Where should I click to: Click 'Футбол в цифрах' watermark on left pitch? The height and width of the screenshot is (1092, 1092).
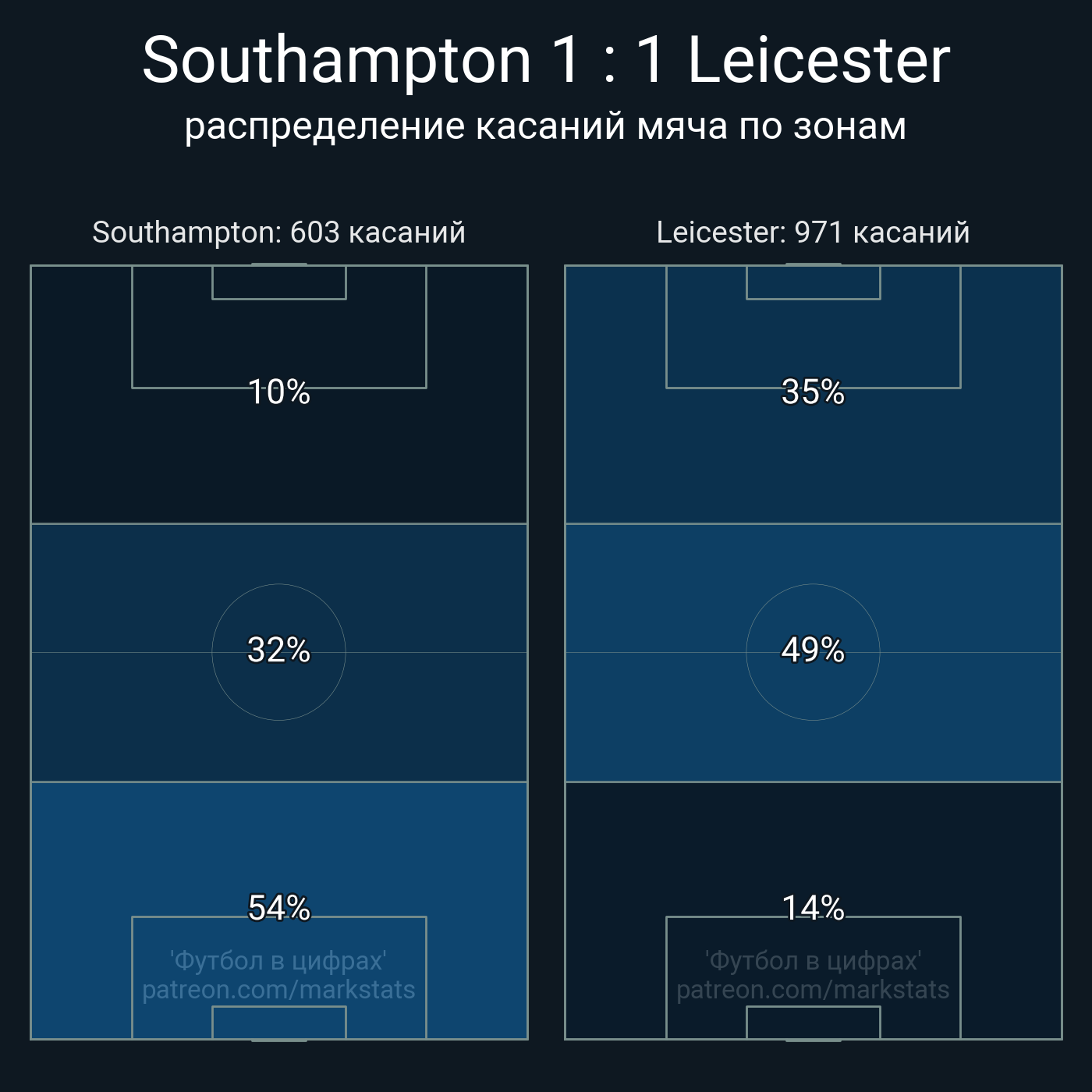pyautogui.click(x=278, y=961)
